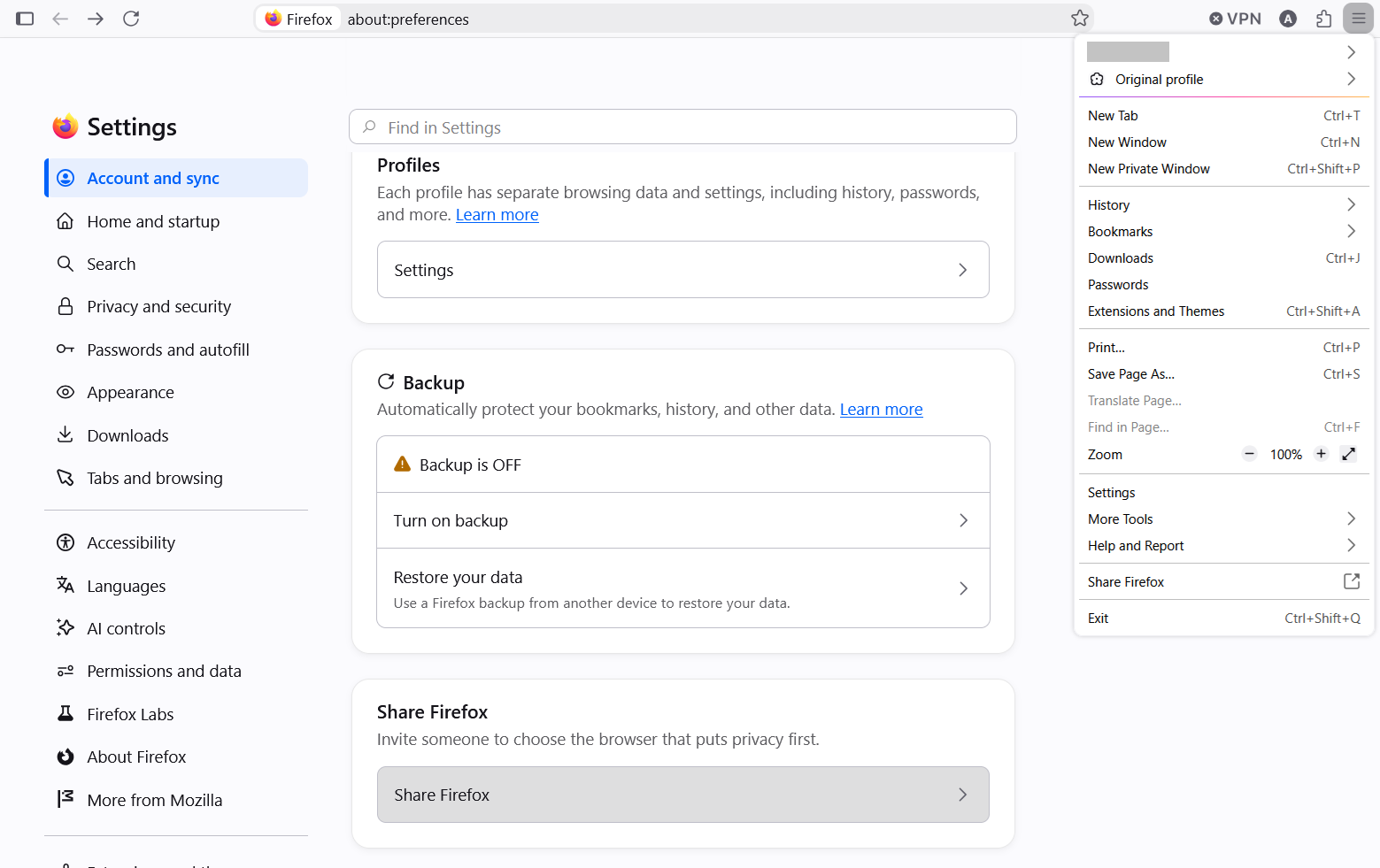This screenshot has height=868, width=1380.
Task: Click the Languages translate icon
Action: 66,585
